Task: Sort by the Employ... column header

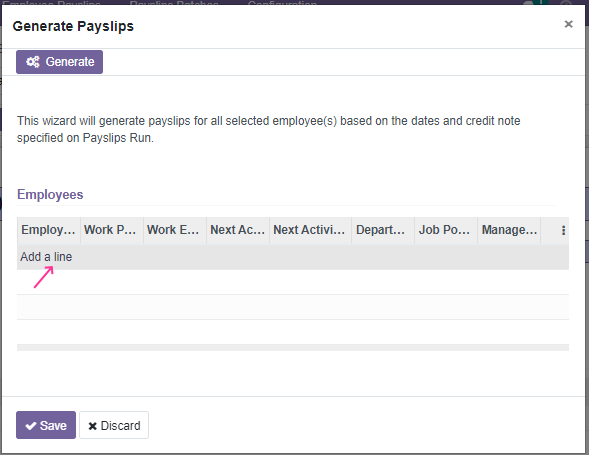Action: [48, 230]
